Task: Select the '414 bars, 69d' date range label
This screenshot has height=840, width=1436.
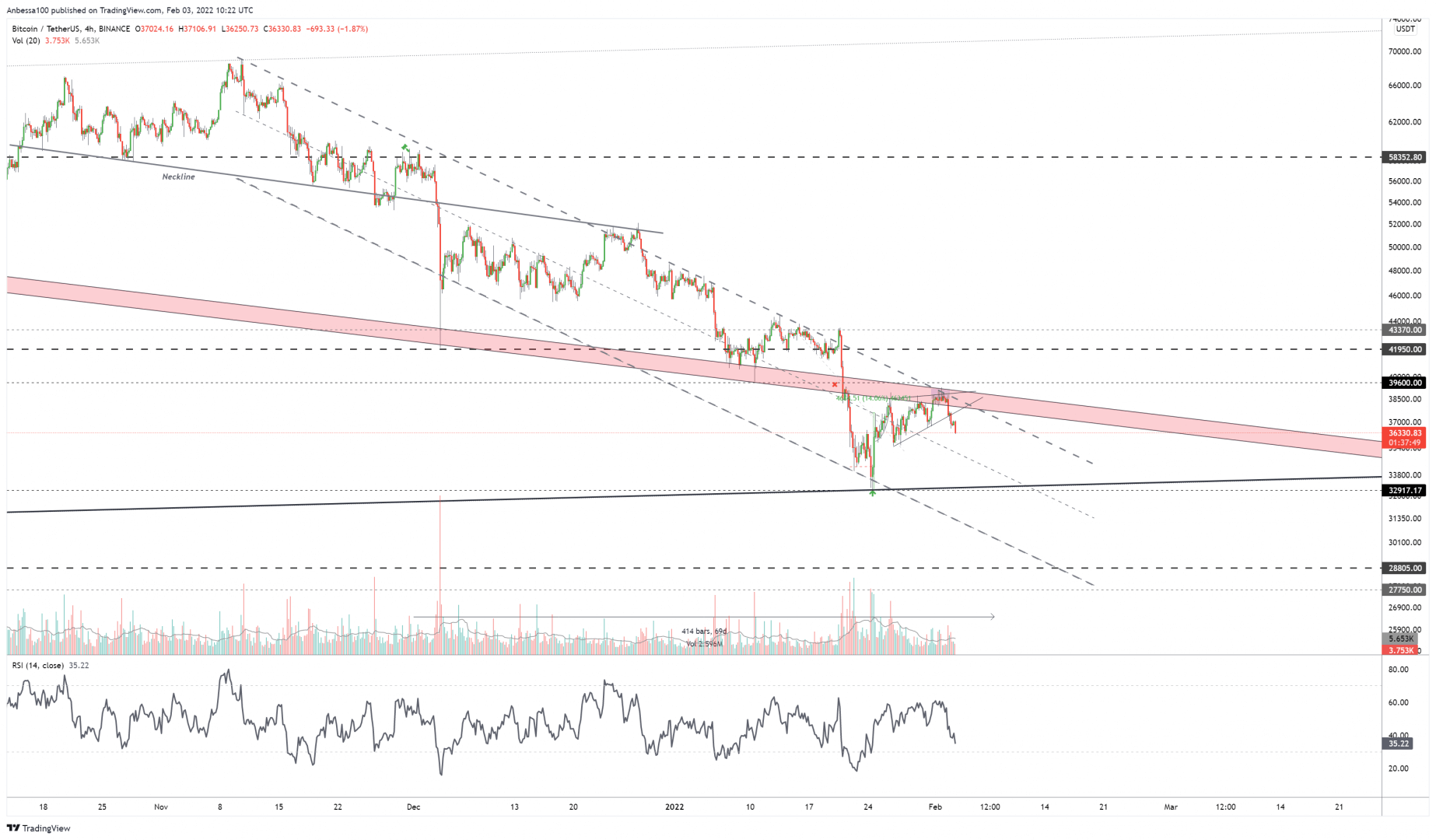Action: pyautogui.click(x=704, y=631)
